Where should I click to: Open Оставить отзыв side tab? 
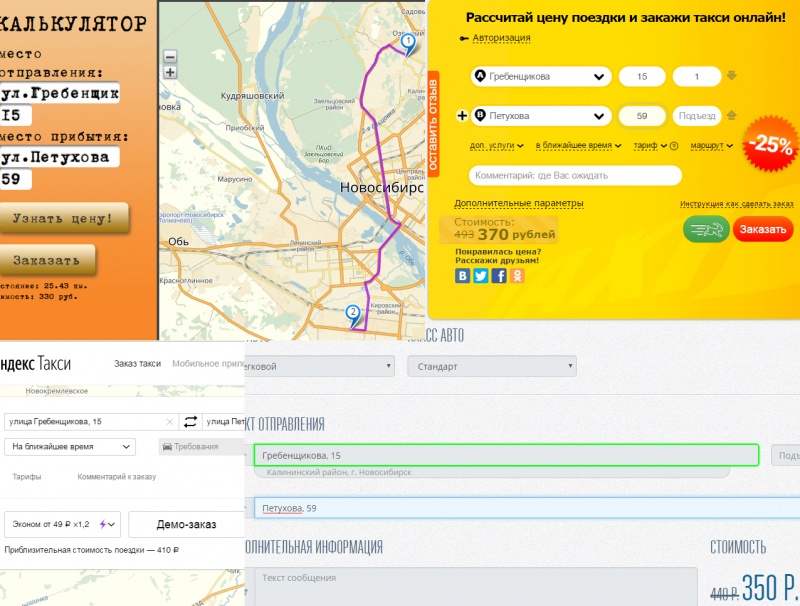(x=433, y=124)
